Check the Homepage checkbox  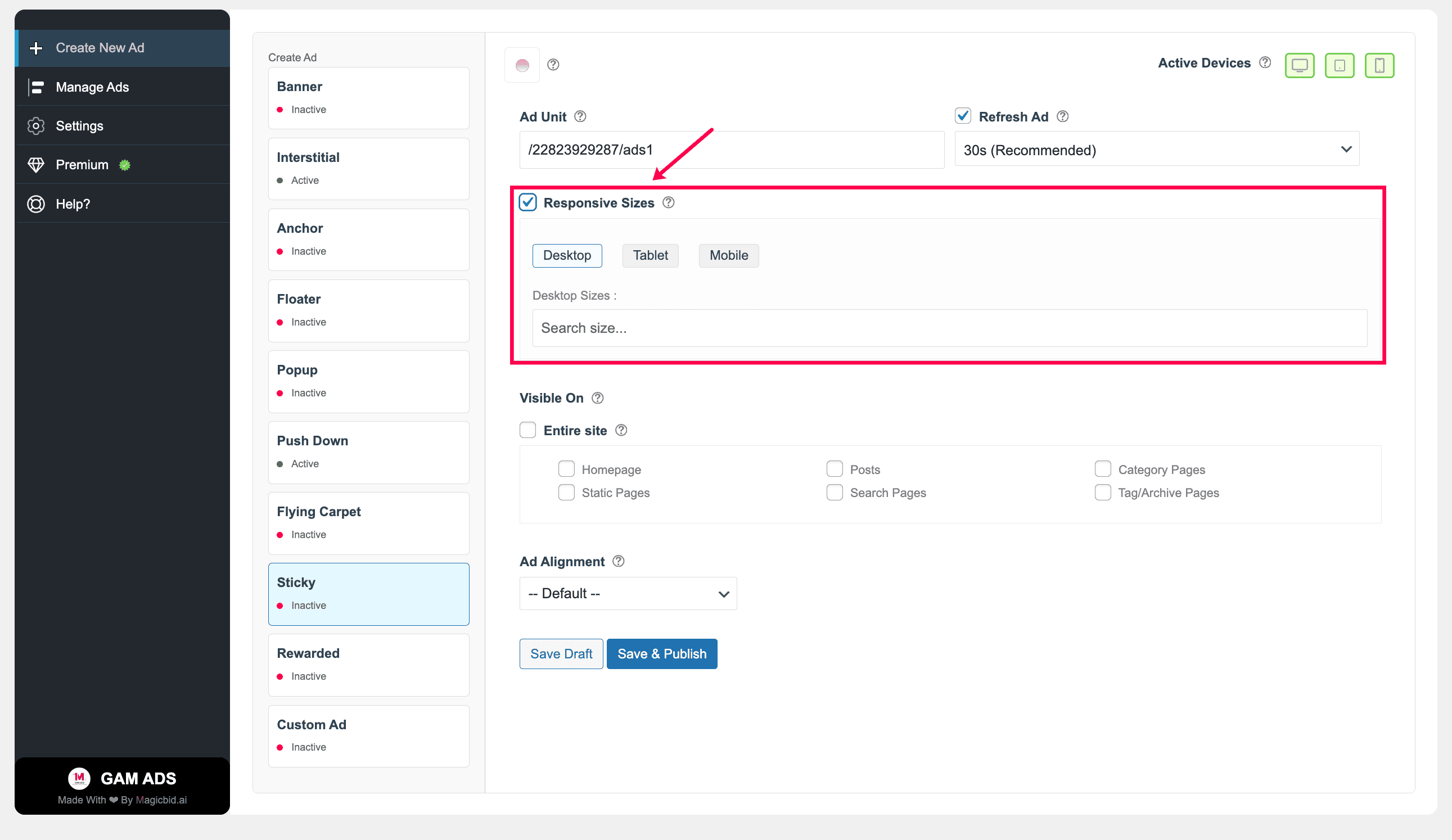pos(566,469)
